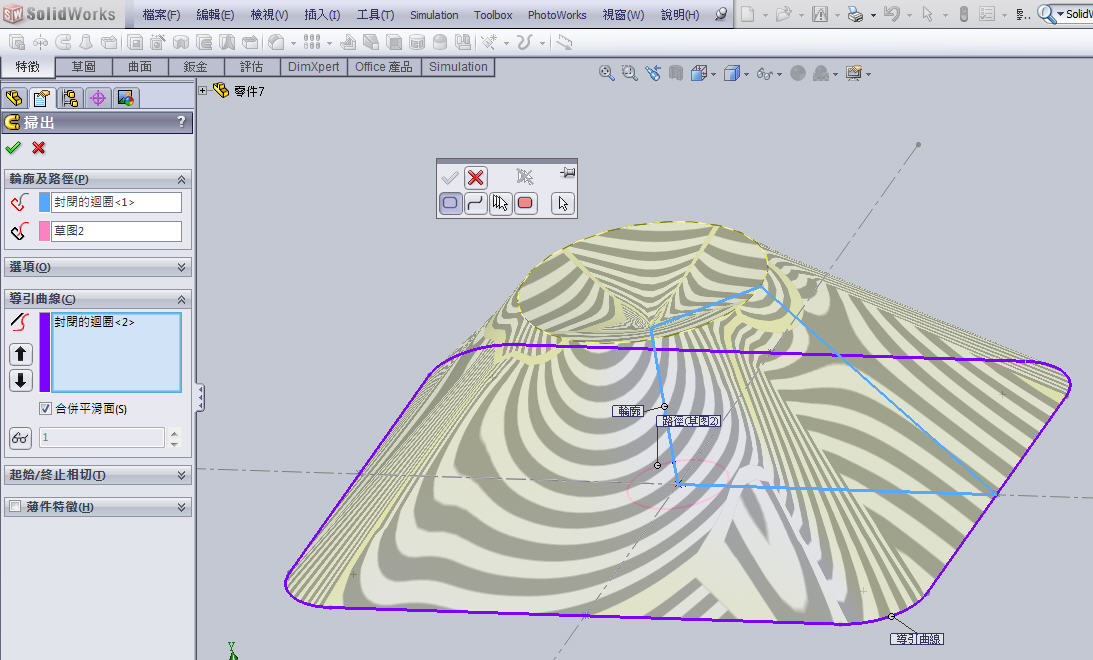Cancel SelectionManager with red X button
The width and height of the screenshot is (1093, 660).
tap(475, 178)
